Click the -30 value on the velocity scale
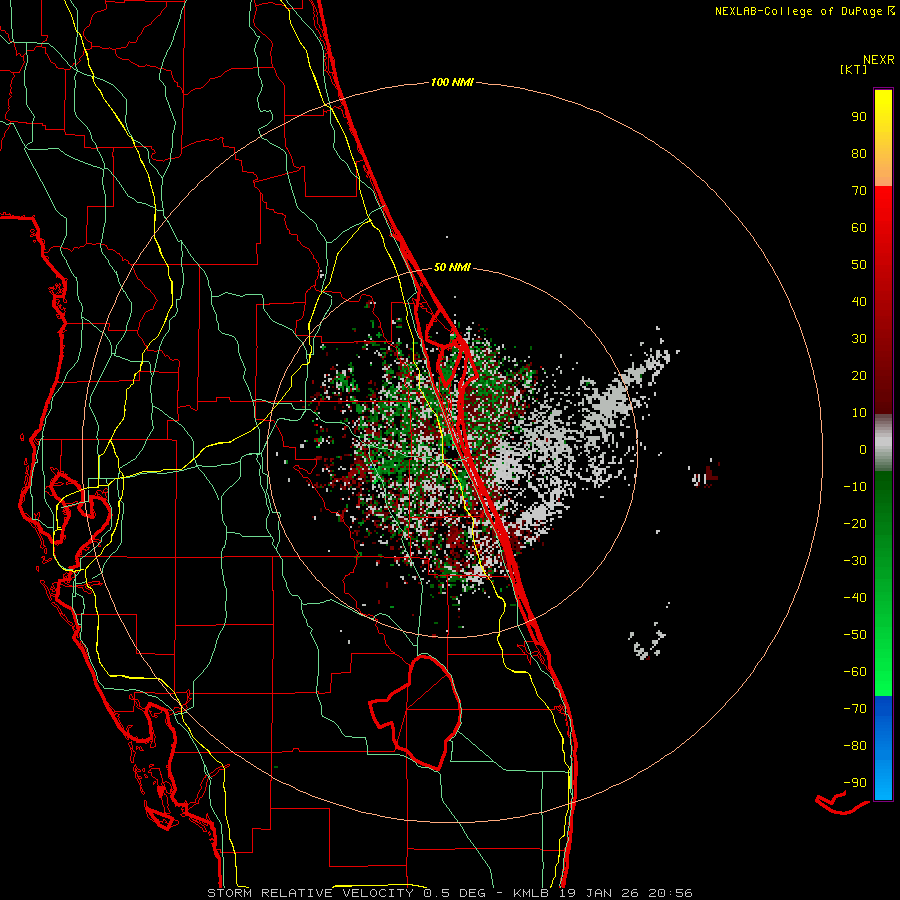This screenshot has width=900, height=900. coord(855,561)
